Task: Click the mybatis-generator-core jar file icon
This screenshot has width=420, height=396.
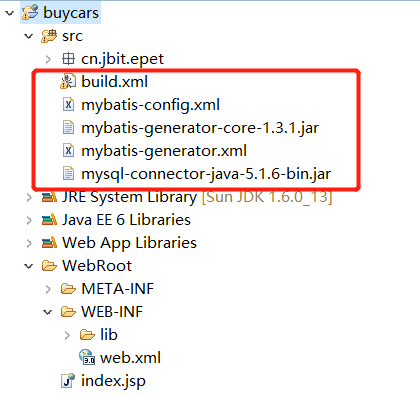Action: pos(68,128)
